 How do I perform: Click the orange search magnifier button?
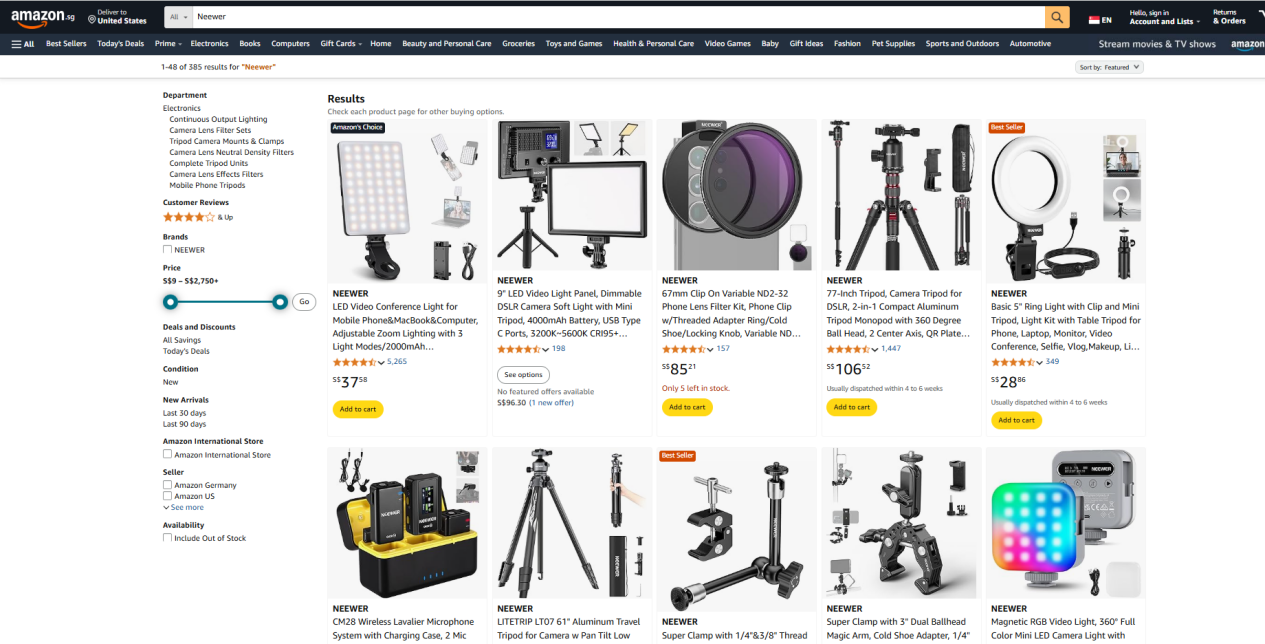1057,17
